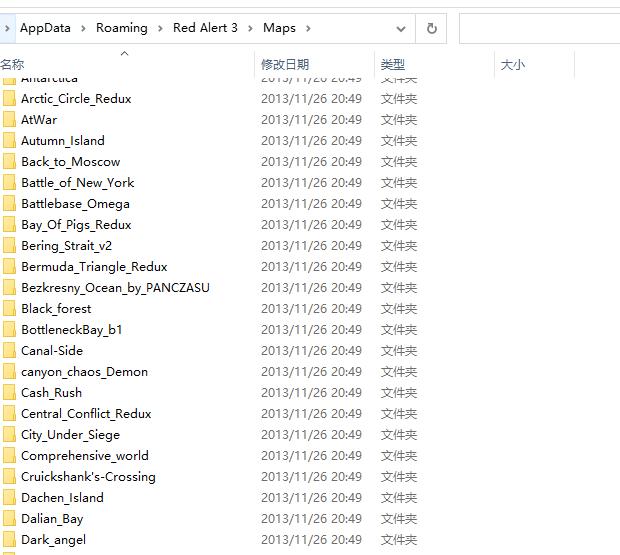Image resolution: width=620 pixels, height=555 pixels.
Task: Click the Back_to_Moscow folder icon
Action: [9, 162]
